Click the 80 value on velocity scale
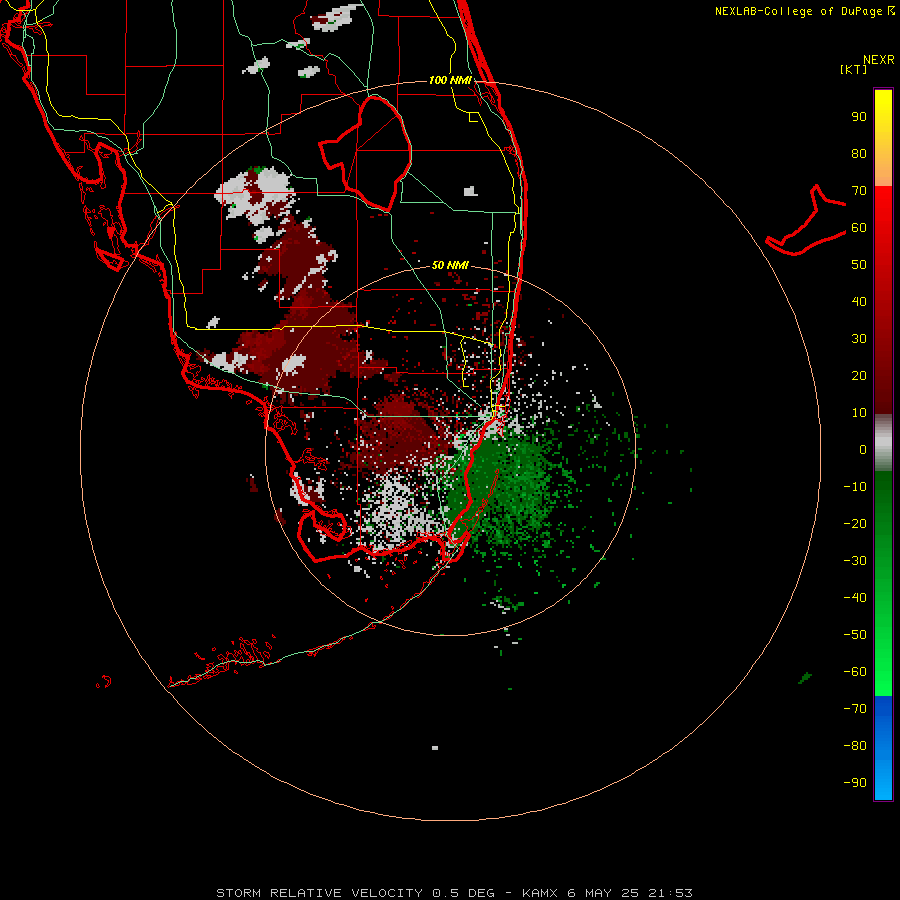 (x=859, y=153)
